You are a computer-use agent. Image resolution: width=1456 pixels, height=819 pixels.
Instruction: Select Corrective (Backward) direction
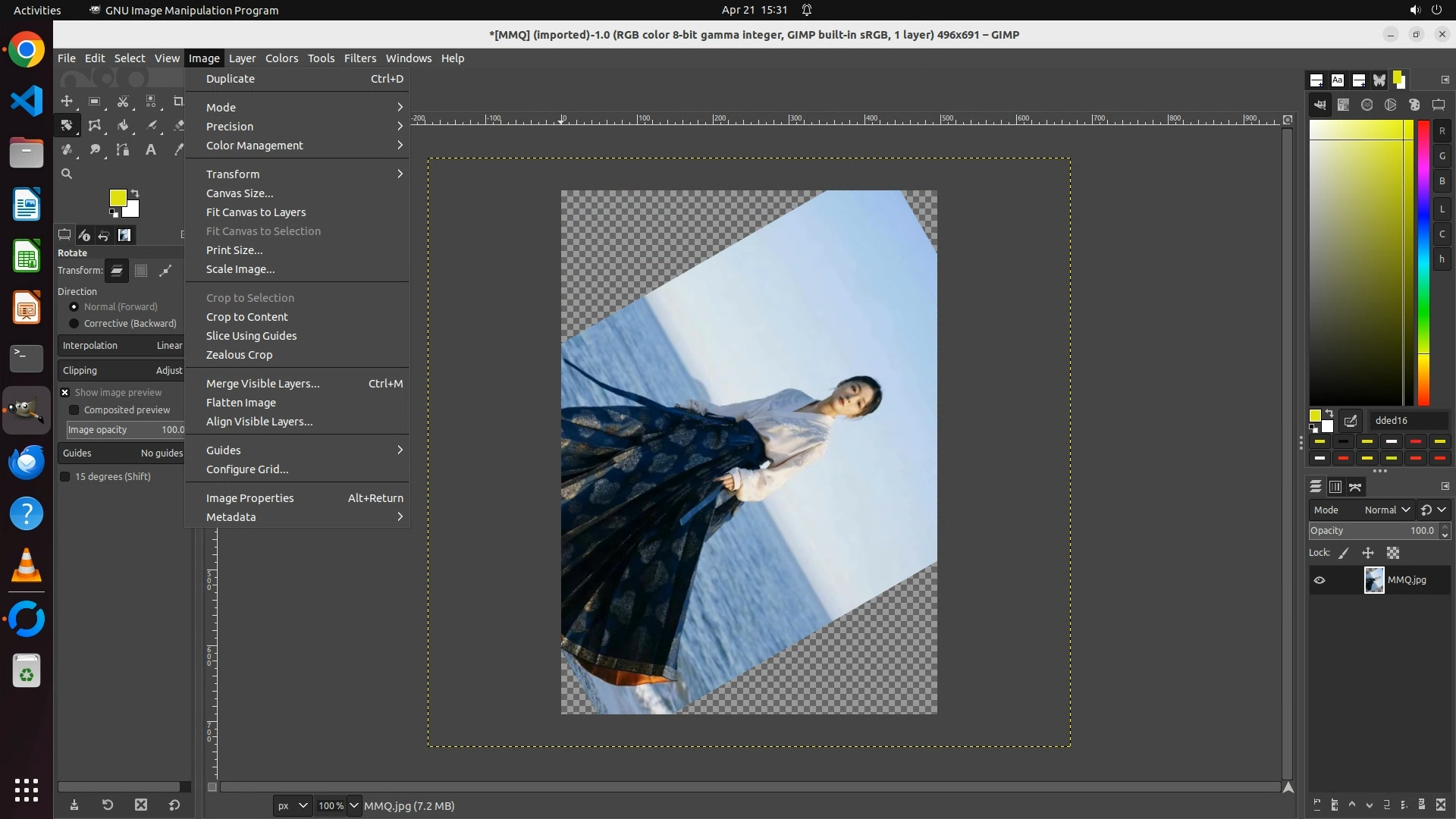[x=74, y=324]
